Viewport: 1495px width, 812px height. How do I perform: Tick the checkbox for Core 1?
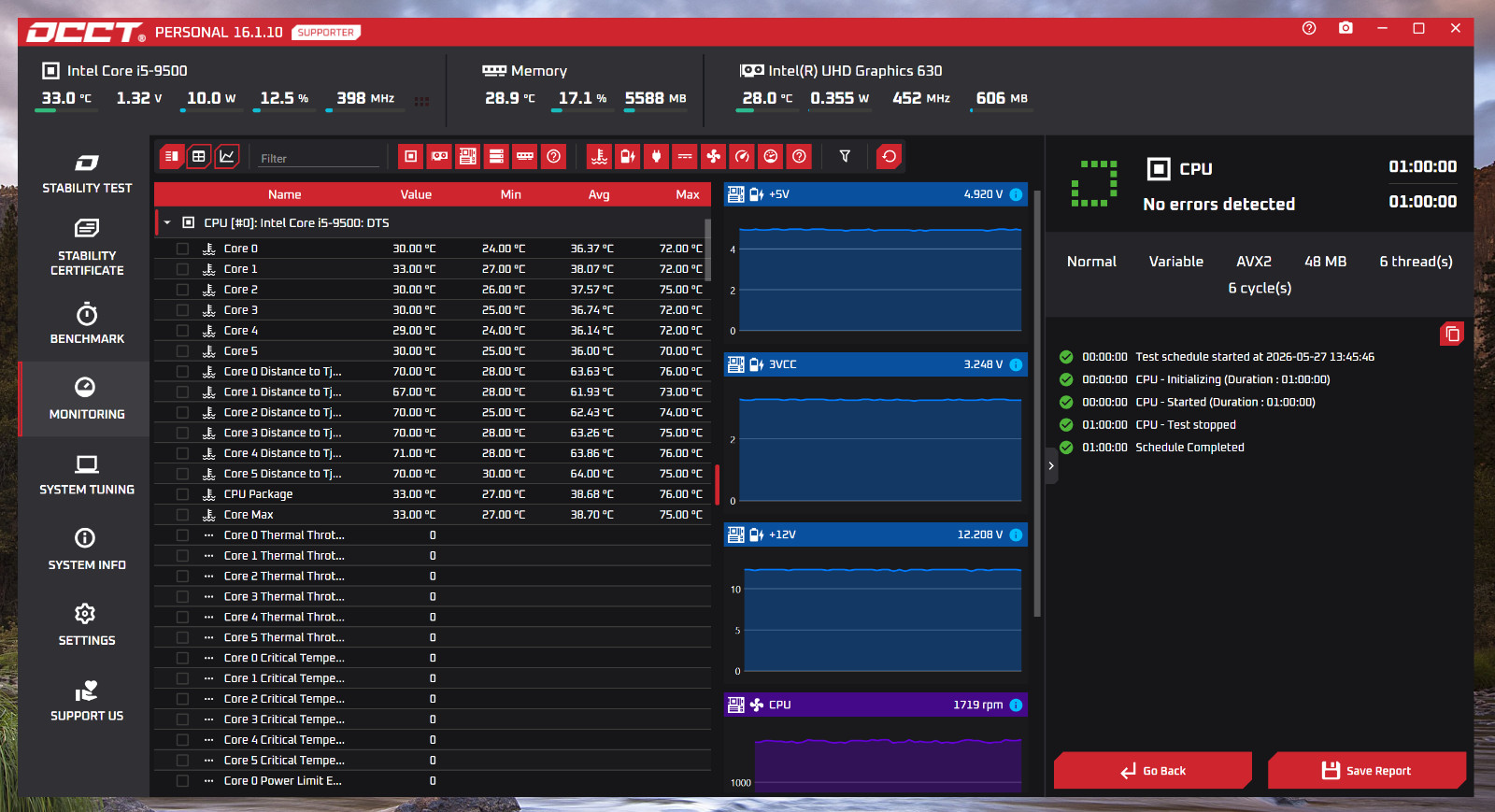[182, 269]
